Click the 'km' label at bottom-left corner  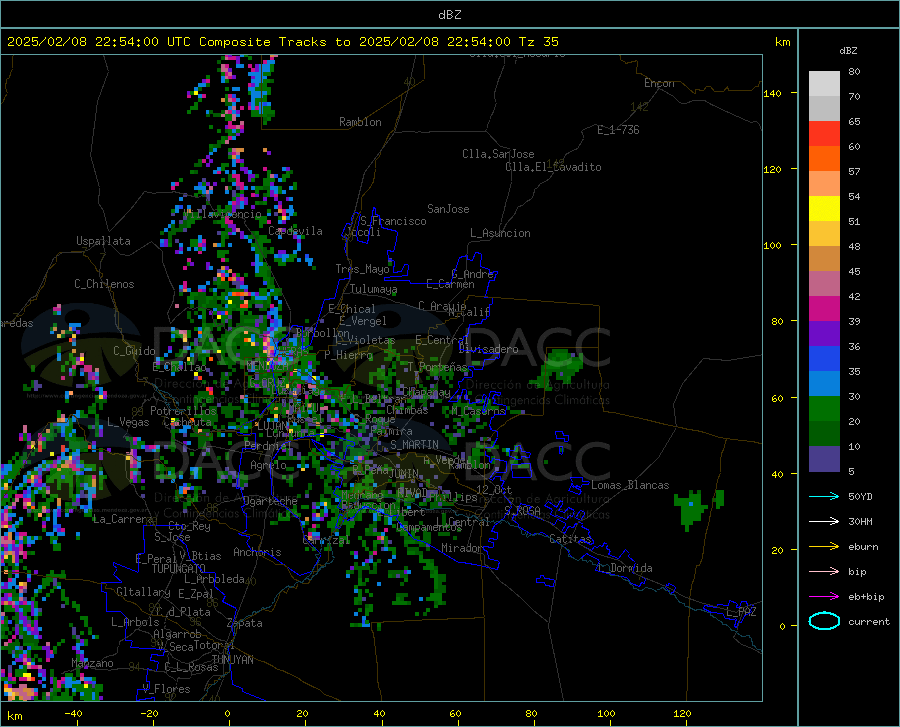pos(14,716)
